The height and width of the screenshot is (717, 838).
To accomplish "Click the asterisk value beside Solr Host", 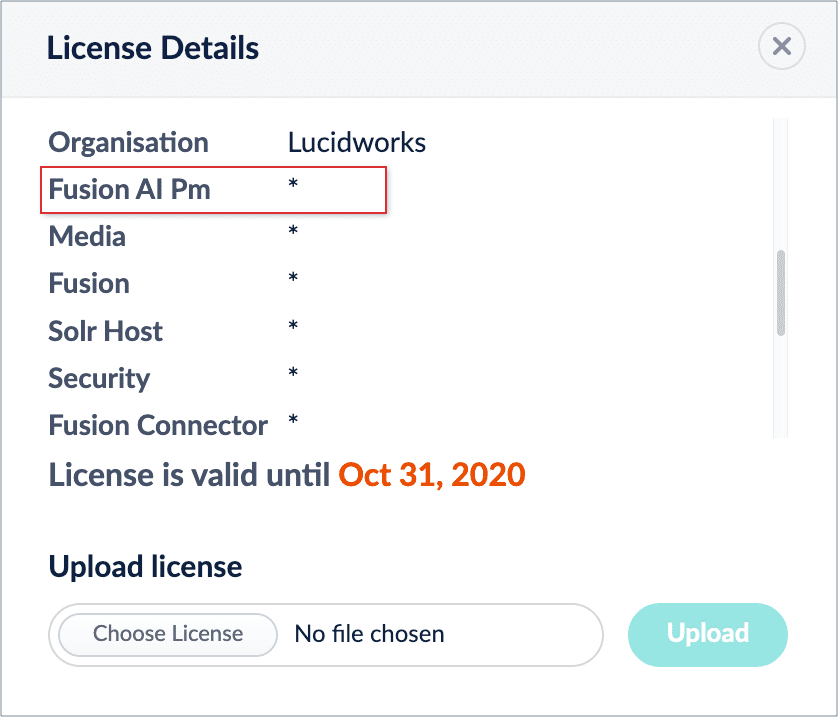I will pos(293,325).
